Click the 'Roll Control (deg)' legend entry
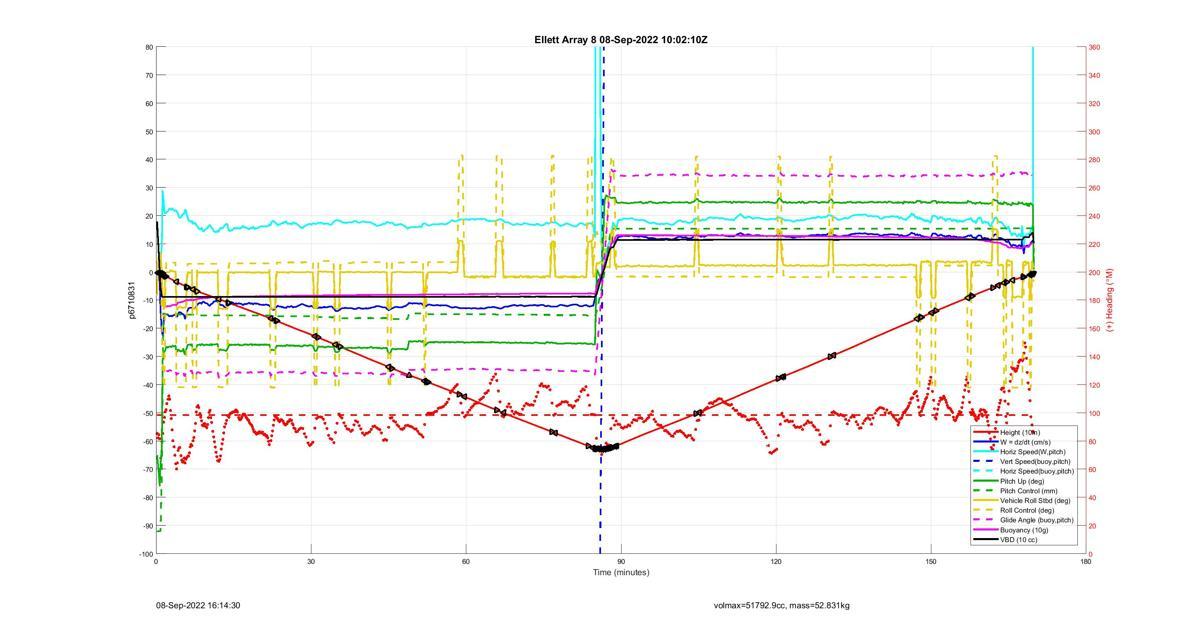 tap(1028, 510)
